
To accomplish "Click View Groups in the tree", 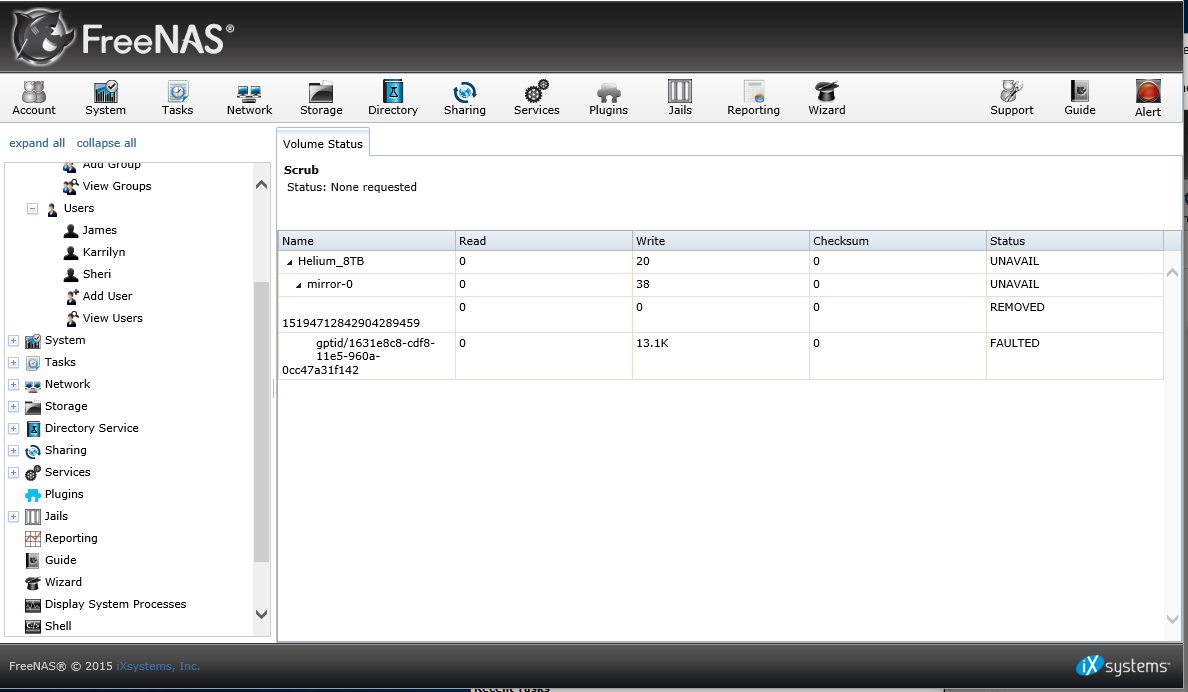I will tap(117, 186).
